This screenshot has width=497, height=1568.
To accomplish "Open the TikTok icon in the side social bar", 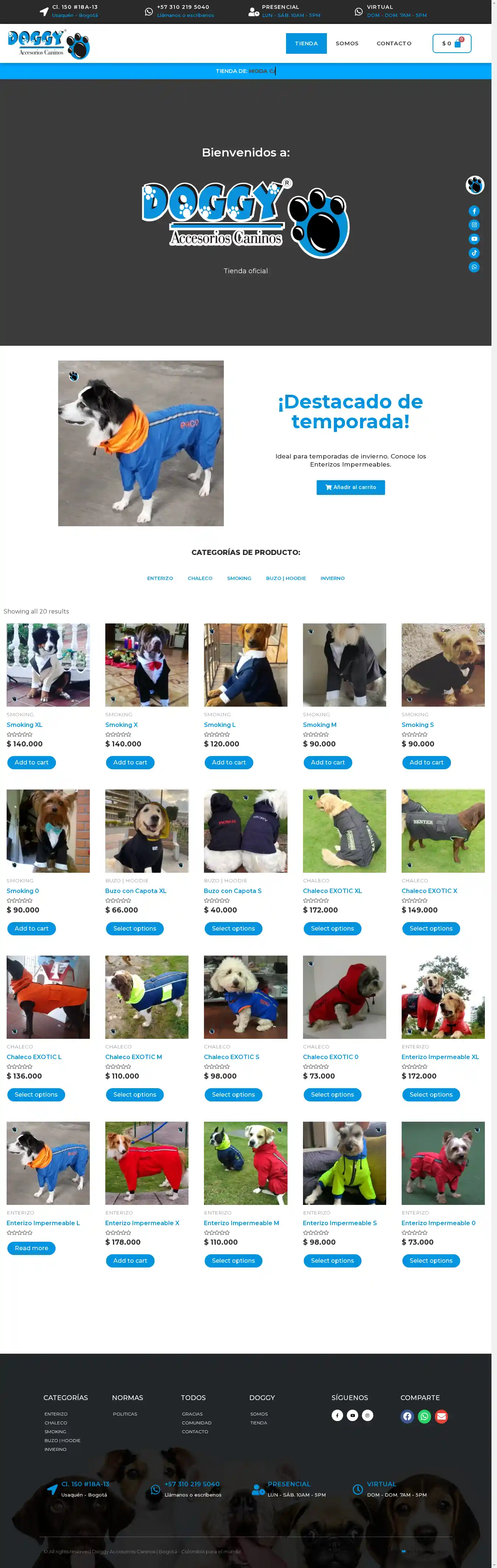I will coord(474,253).
